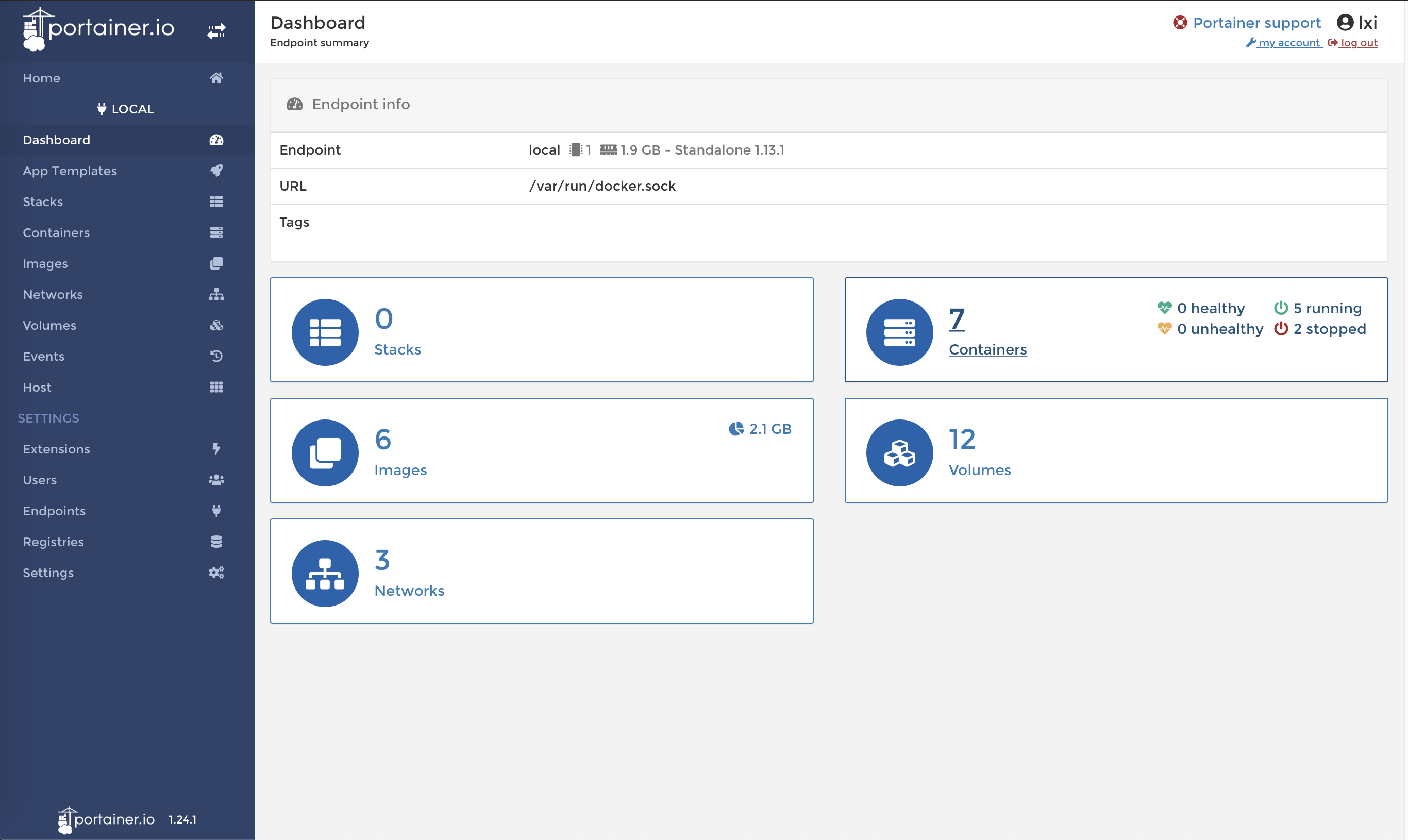
Task: Expand the Settings section in sidebar
Action: pyautogui.click(x=48, y=418)
